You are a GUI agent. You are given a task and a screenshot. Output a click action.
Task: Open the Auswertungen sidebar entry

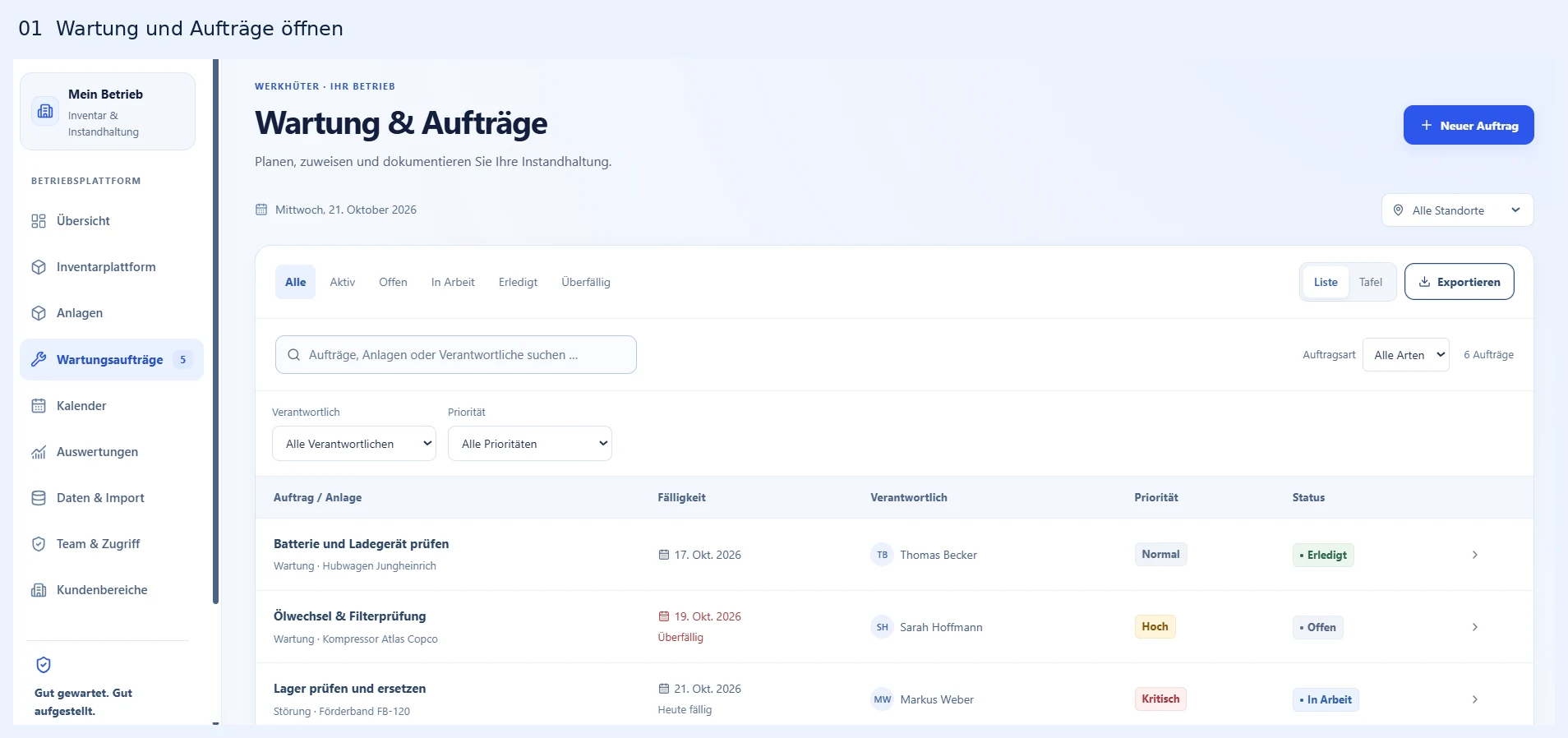click(x=112, y=452)
